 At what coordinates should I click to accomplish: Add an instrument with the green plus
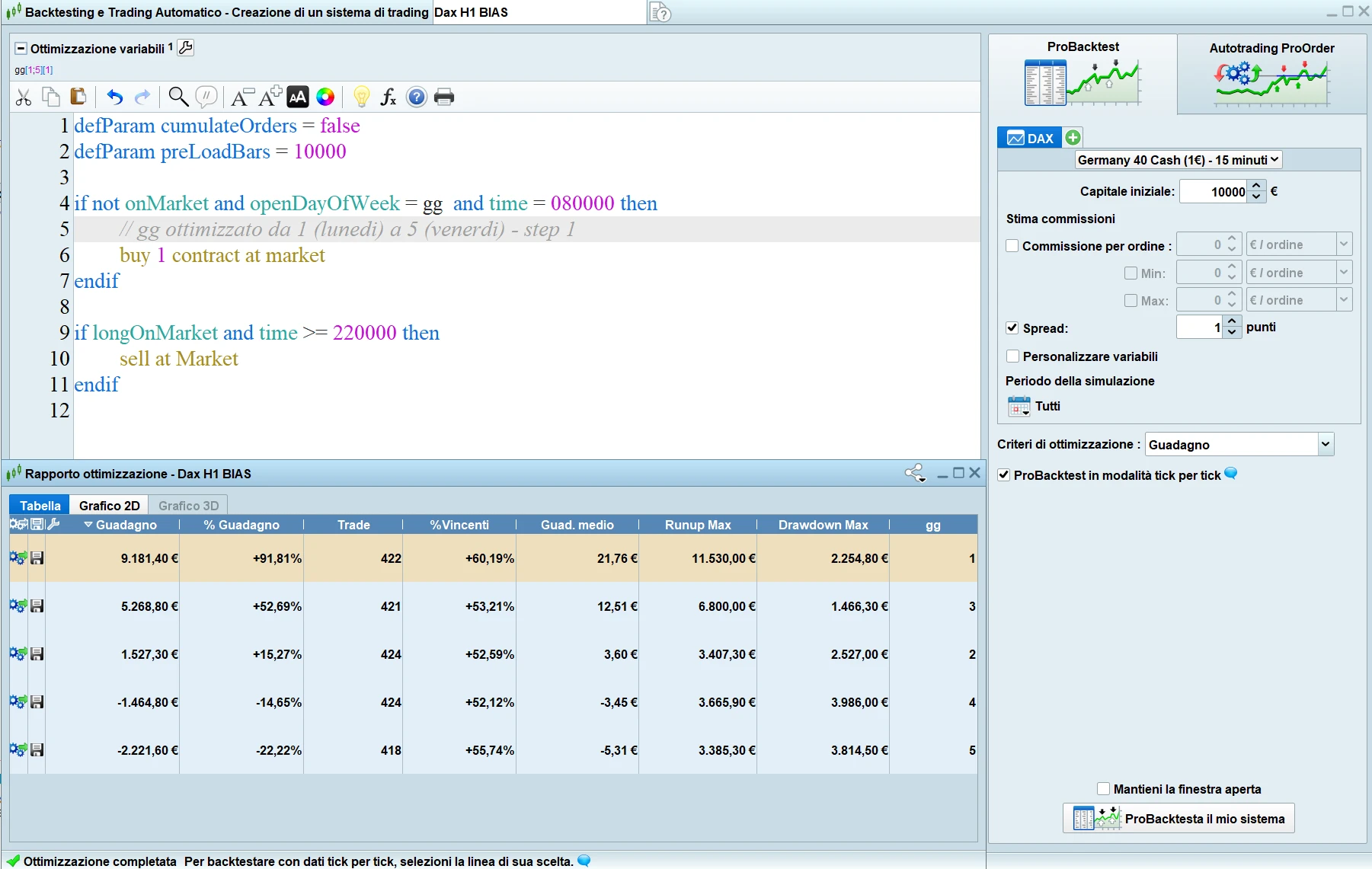pos(1073,137)
